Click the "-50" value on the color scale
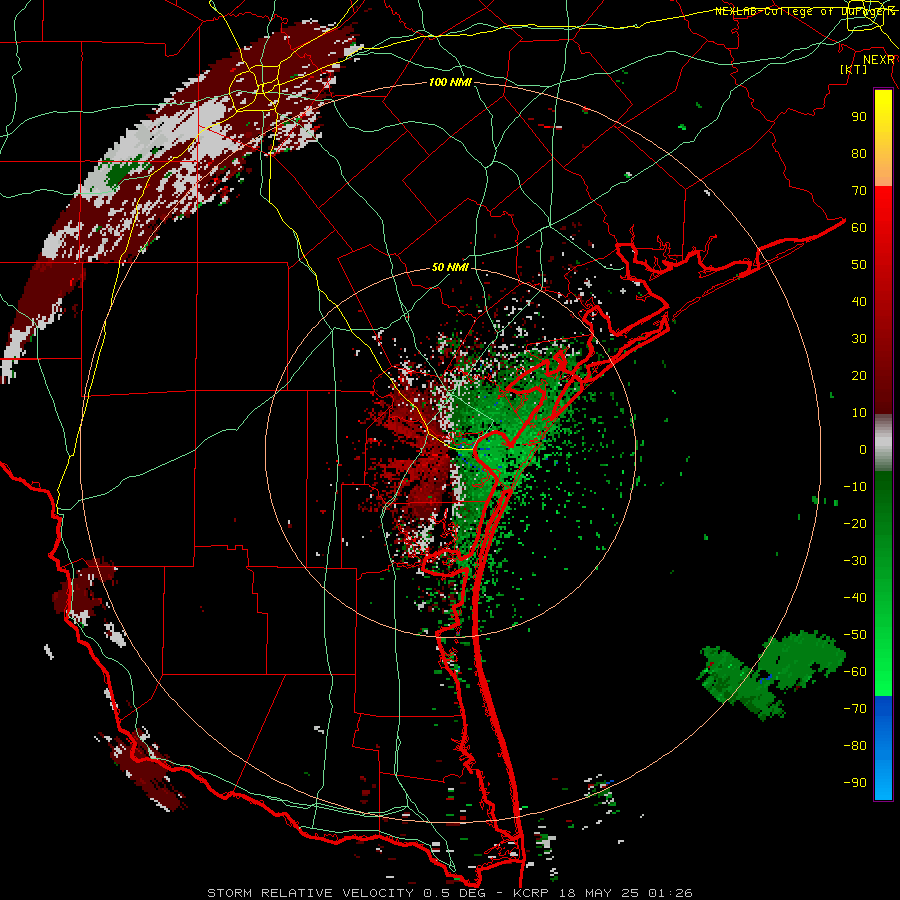This screenshot has height=900, width=900. click(855, 635)
